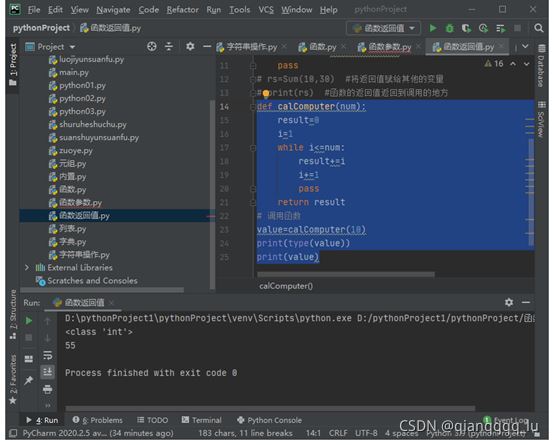Screen dimensions: 554x445
Task: Rerun the script in Run panel
Action: point(29,321)
